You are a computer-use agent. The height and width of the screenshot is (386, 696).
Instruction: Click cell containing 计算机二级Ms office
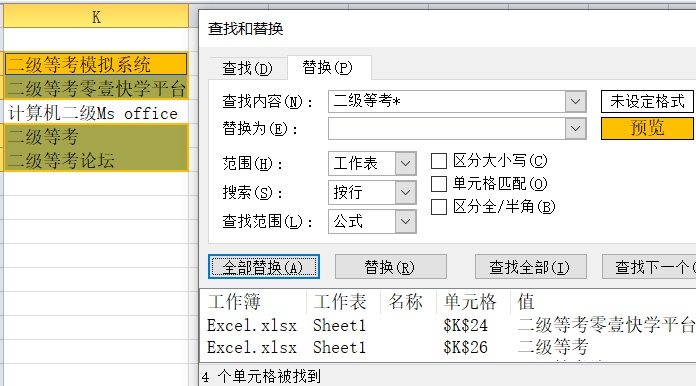coord(96,113)
